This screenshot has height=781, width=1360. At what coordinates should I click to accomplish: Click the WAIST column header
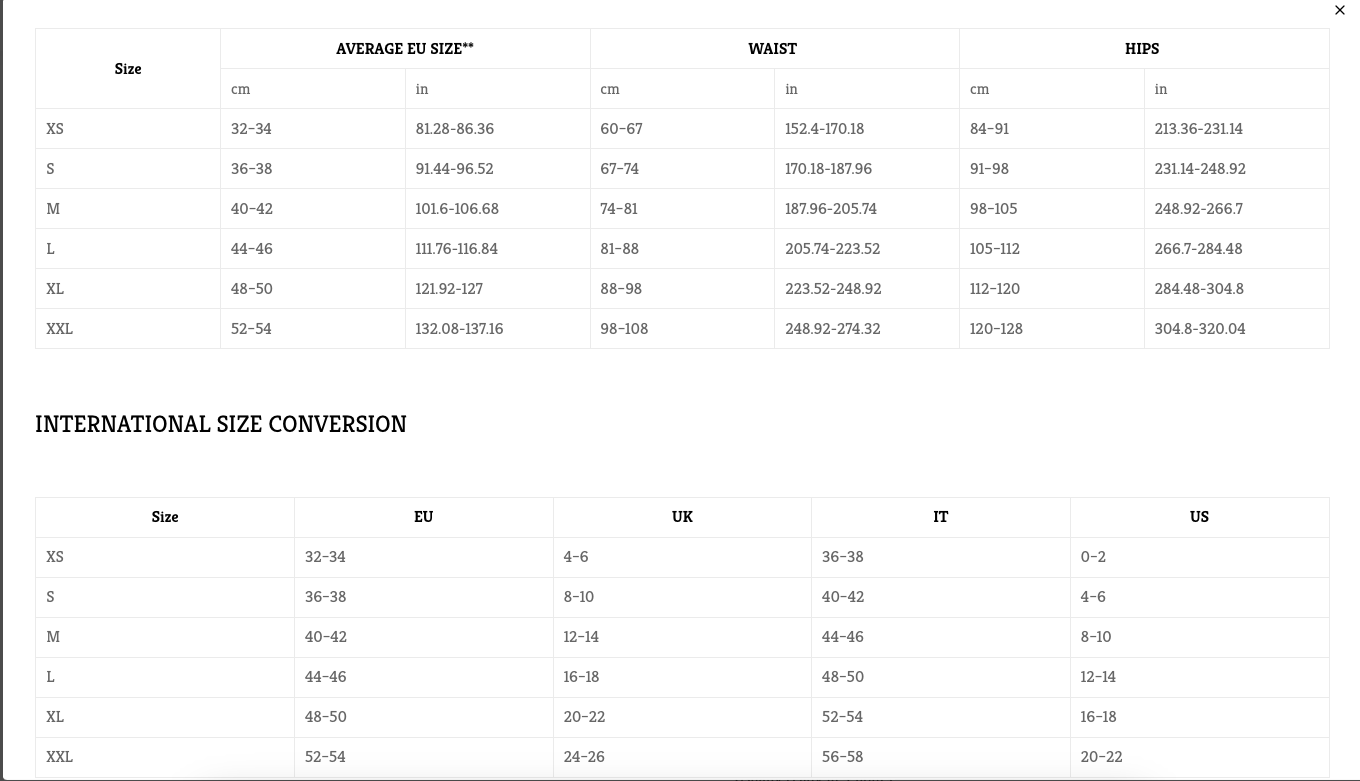click(x=773, y=48)
